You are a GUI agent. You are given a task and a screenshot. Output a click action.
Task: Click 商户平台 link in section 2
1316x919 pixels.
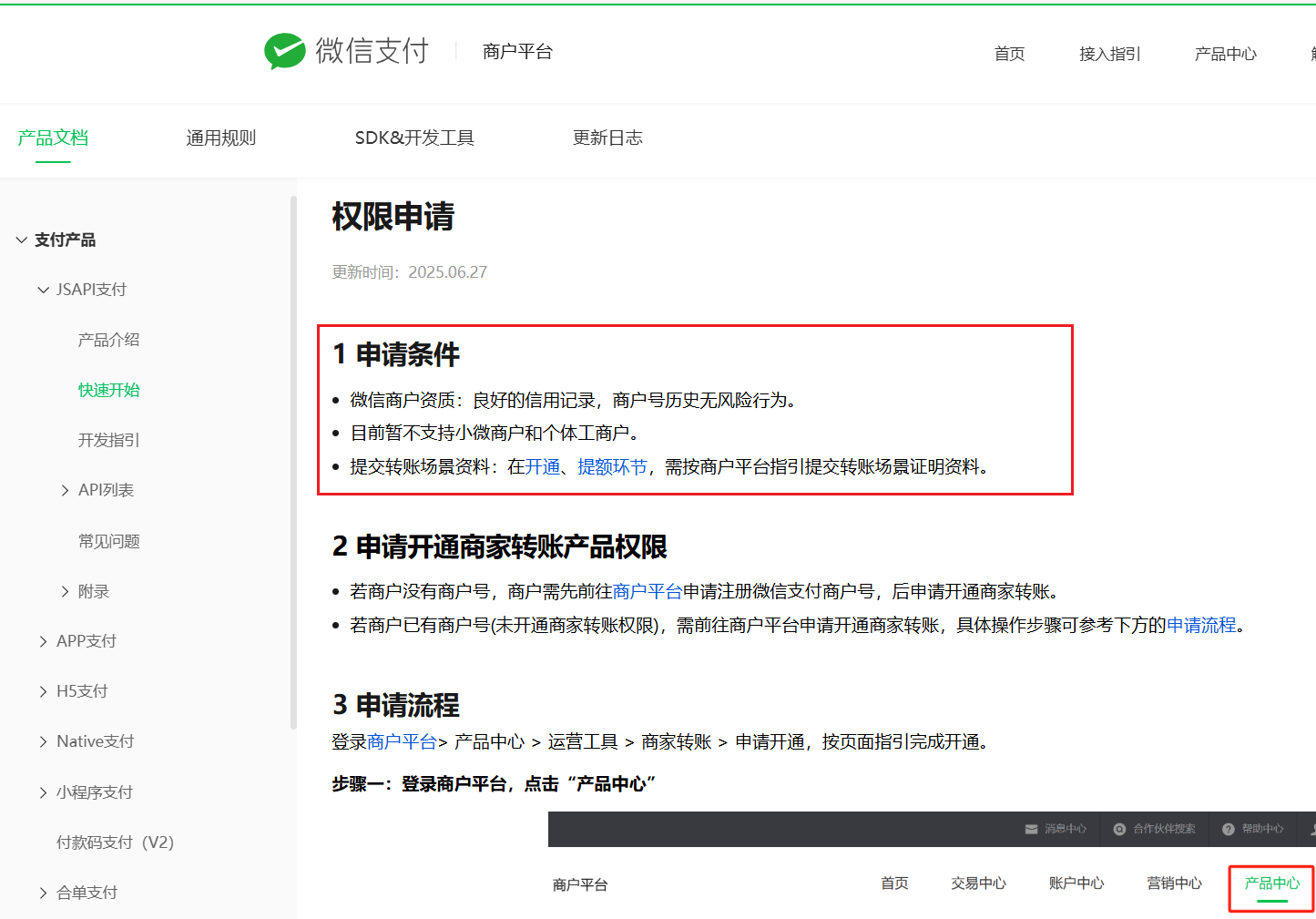pyautogui.click(x=648, y=591)
